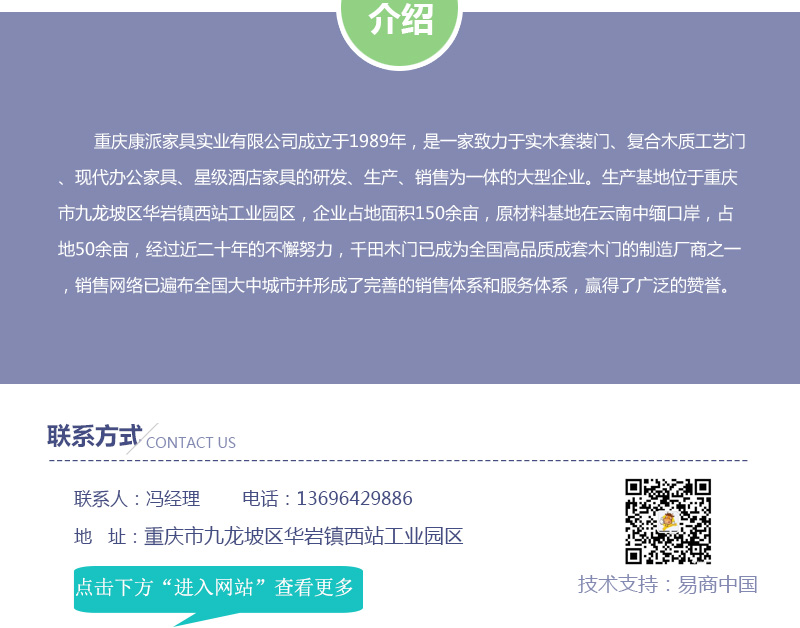Click the intro line mentioning 千田木门
This screenshot has height=628, width=800.
[399, 249]
